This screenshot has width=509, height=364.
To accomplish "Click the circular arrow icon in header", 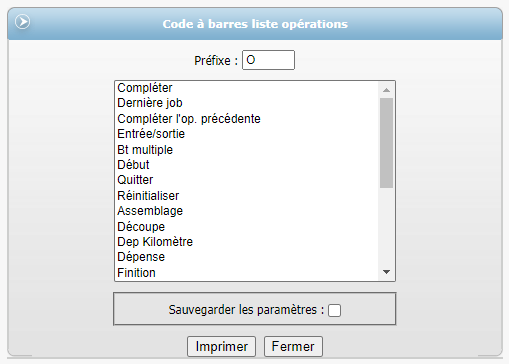I will [x=22, y=22].
